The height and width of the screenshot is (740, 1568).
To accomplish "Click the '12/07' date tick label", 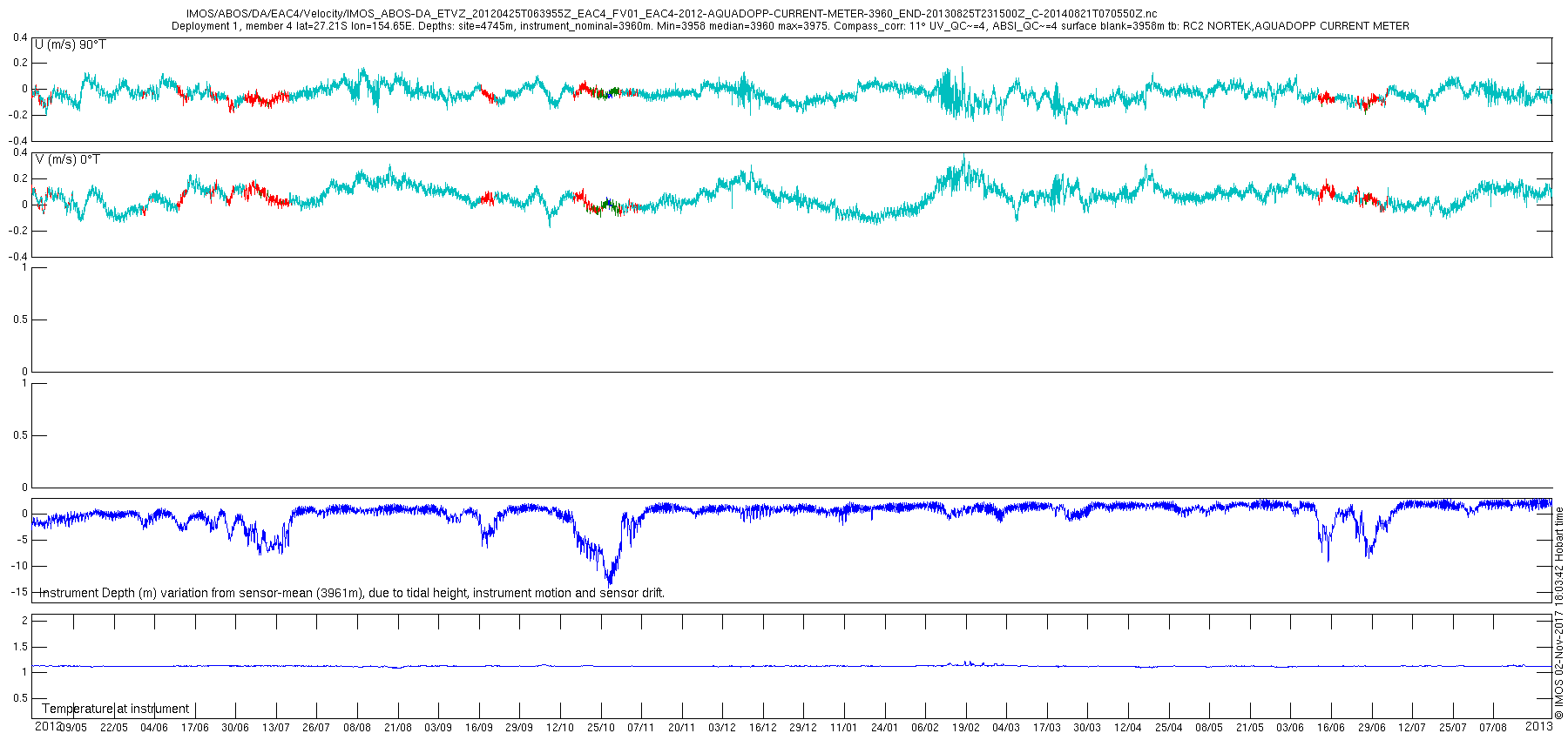I will 1412,728.
